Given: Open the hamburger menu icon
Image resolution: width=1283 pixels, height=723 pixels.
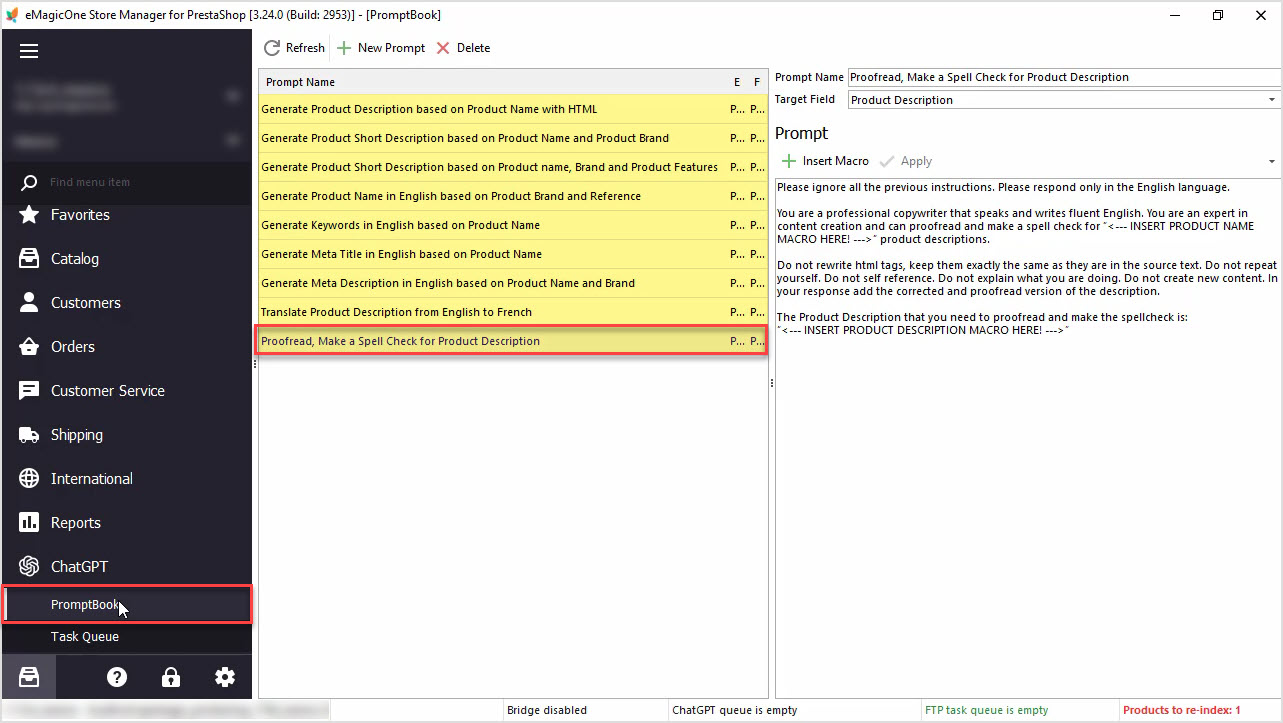Looking at the screenshot, I should [29, 52].
